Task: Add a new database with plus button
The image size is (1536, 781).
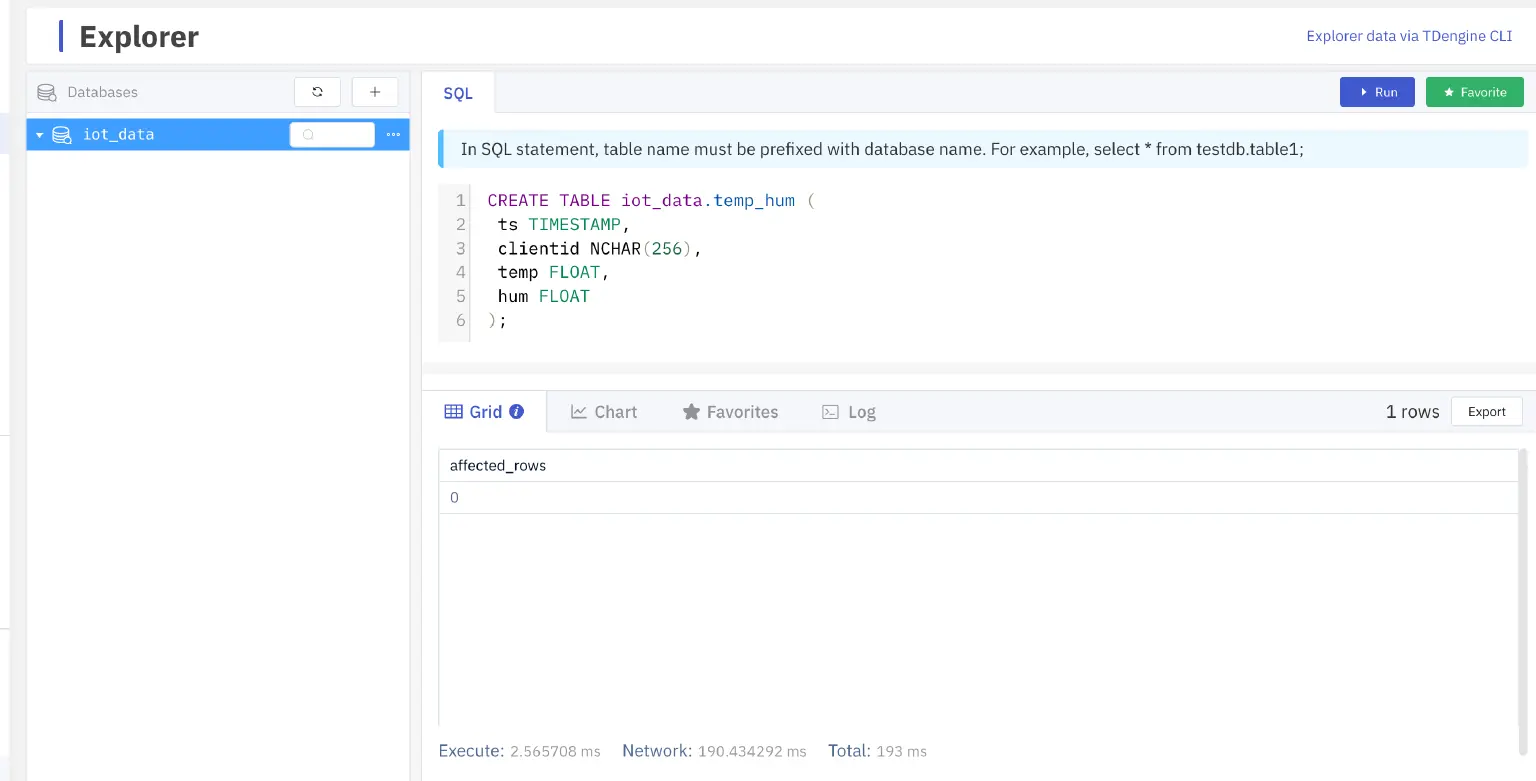Action: pyautogui.click(x=375, y=92)
